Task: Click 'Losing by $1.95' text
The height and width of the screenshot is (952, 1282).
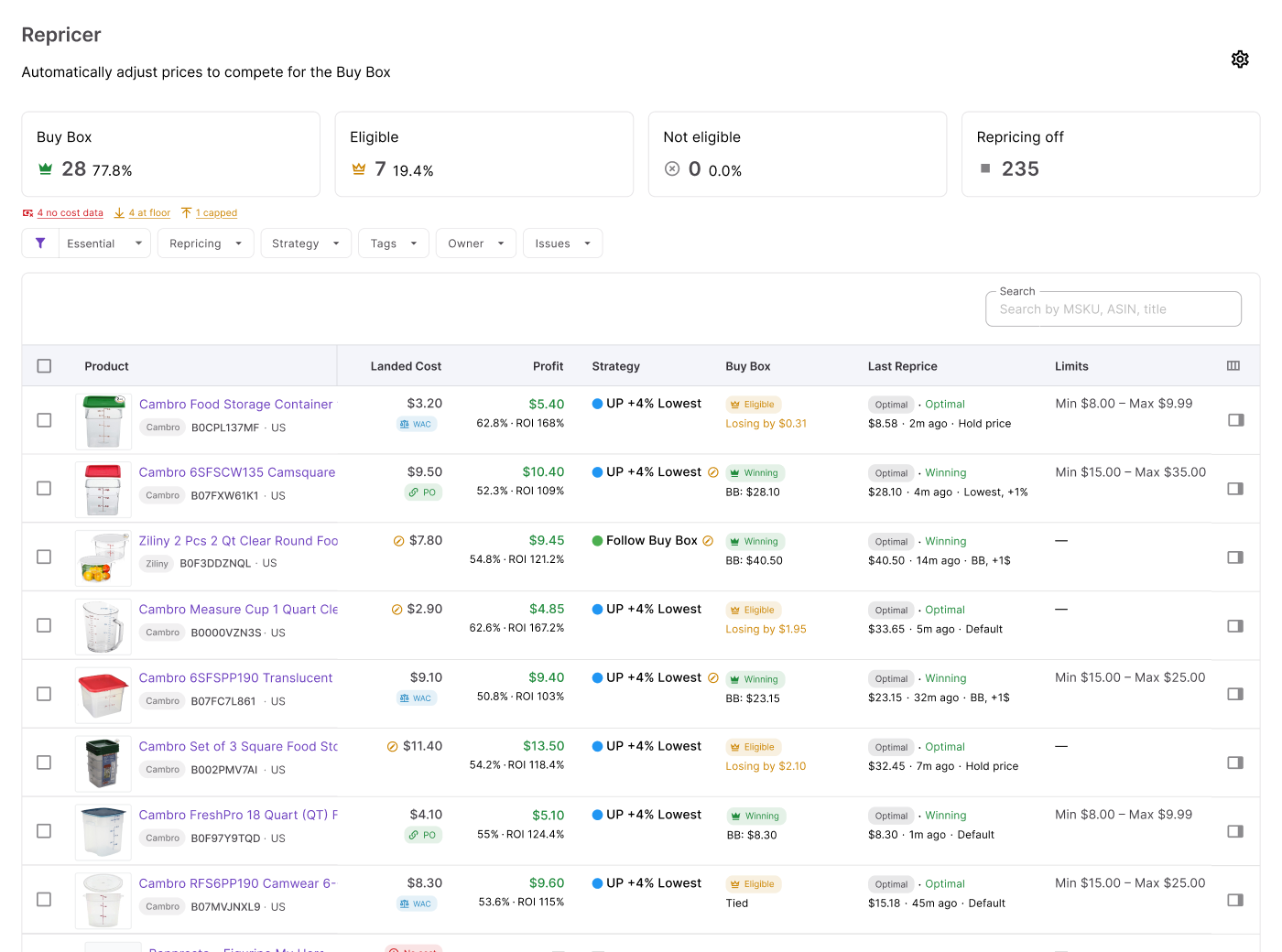Action: tap(766, 630)
